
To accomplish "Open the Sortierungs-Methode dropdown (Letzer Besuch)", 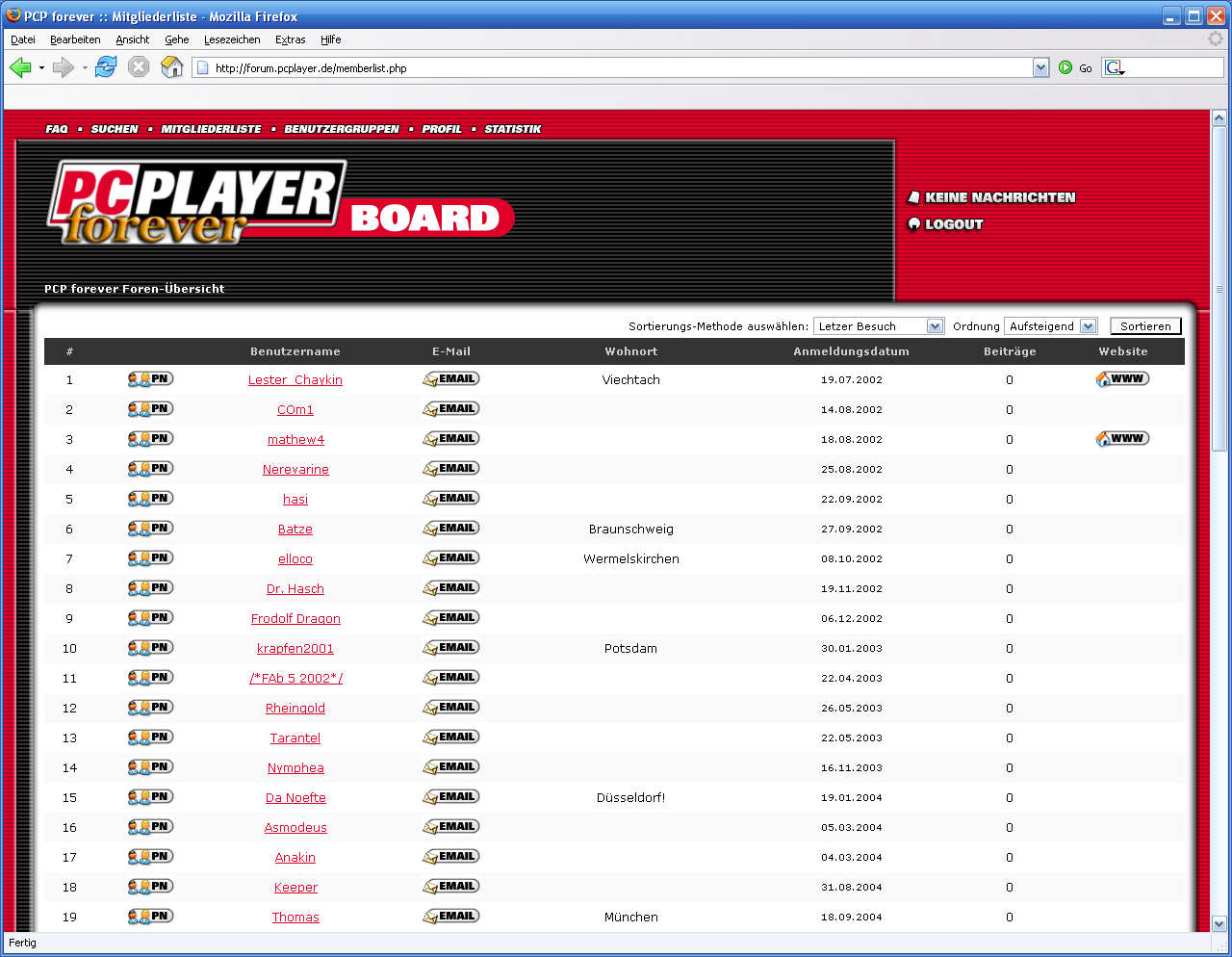I will click(879, 326).
